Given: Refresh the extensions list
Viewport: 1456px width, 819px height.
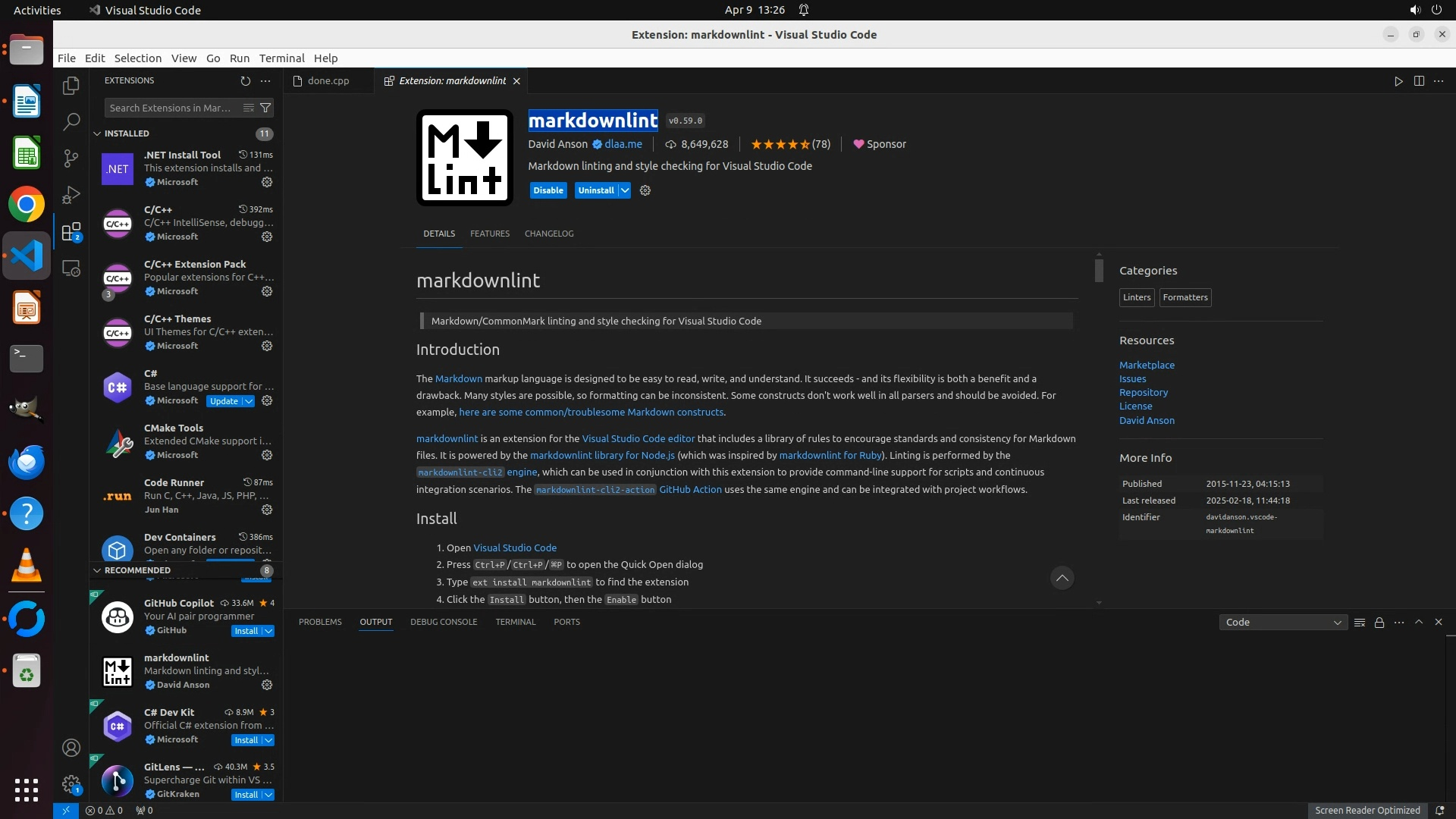Looking at the screenshot, I should point(245,80).
